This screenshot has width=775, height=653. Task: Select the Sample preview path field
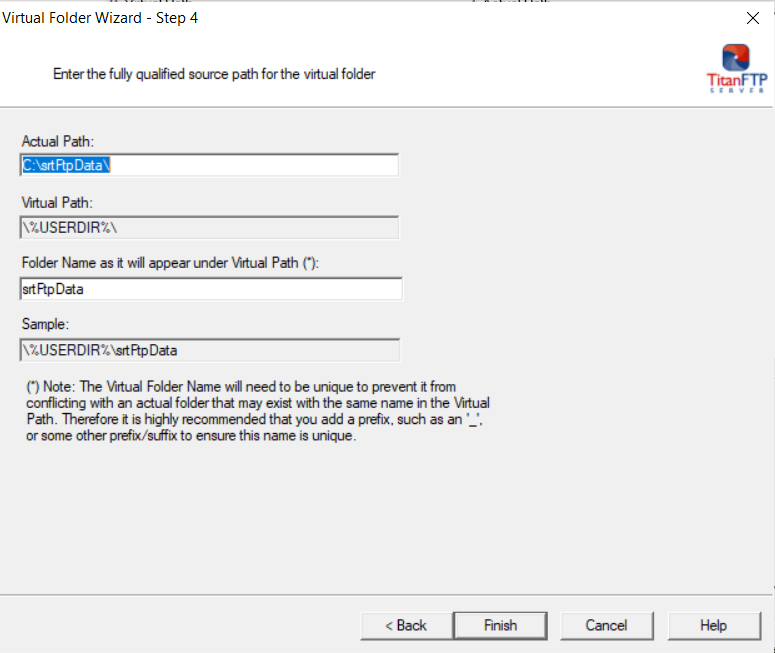click(x=209, y=350)
